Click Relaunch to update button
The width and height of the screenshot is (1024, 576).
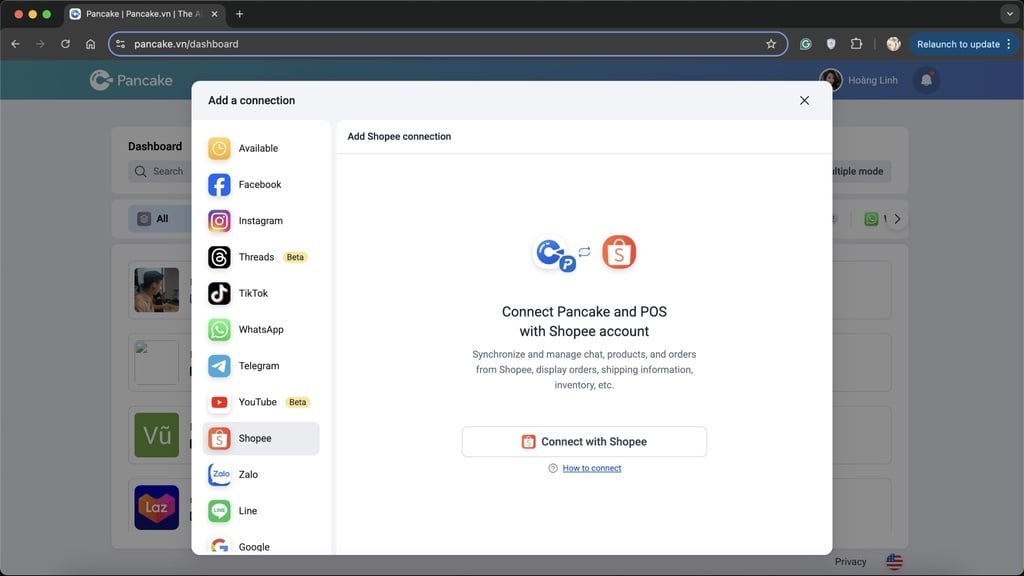(958, 44)
